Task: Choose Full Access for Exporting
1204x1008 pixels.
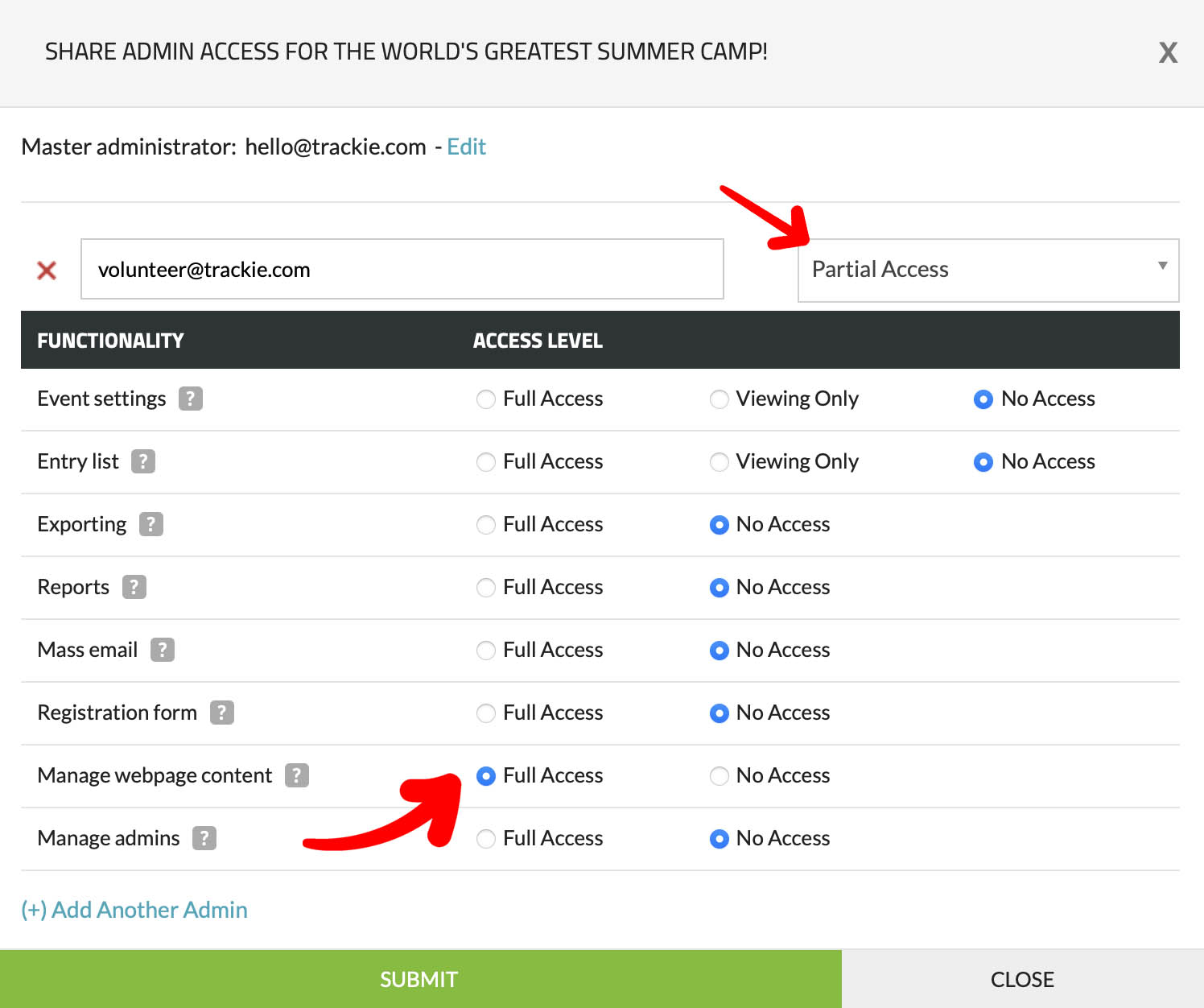Action: pos(486,525)
